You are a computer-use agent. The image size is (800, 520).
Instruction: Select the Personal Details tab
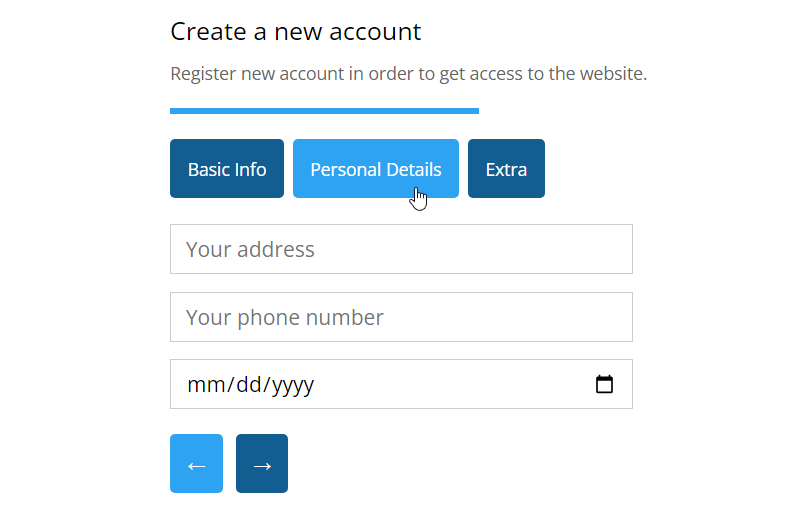pyautogui.click(x=375, y=169)
